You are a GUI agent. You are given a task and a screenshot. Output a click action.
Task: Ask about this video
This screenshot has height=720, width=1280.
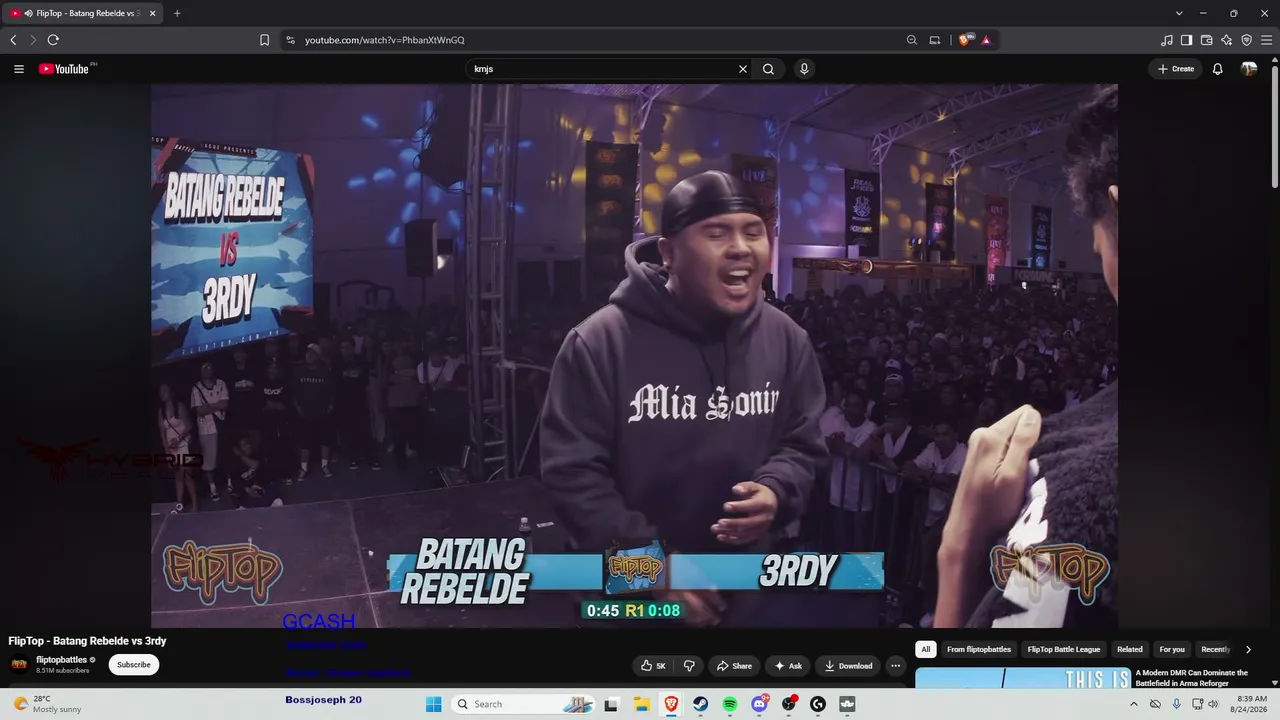pyautogui.click(x=788, y=666)
